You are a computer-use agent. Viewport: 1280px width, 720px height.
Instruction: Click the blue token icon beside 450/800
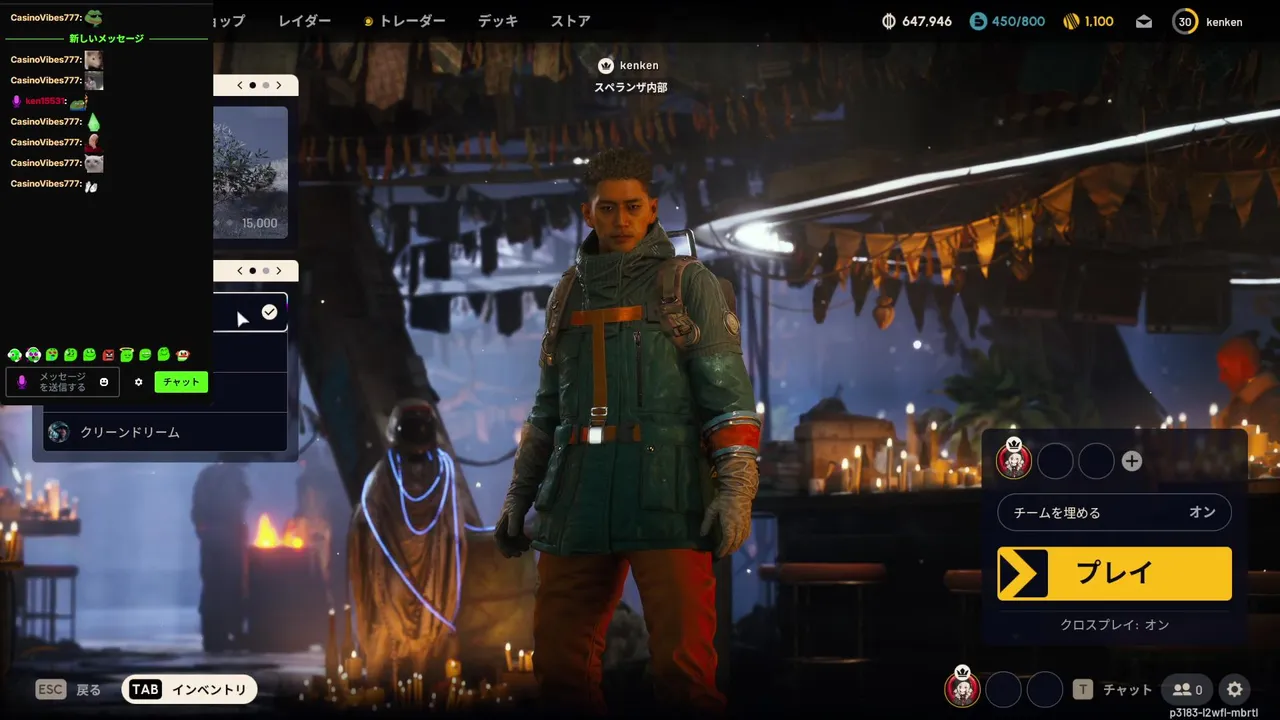pos(978,21)
